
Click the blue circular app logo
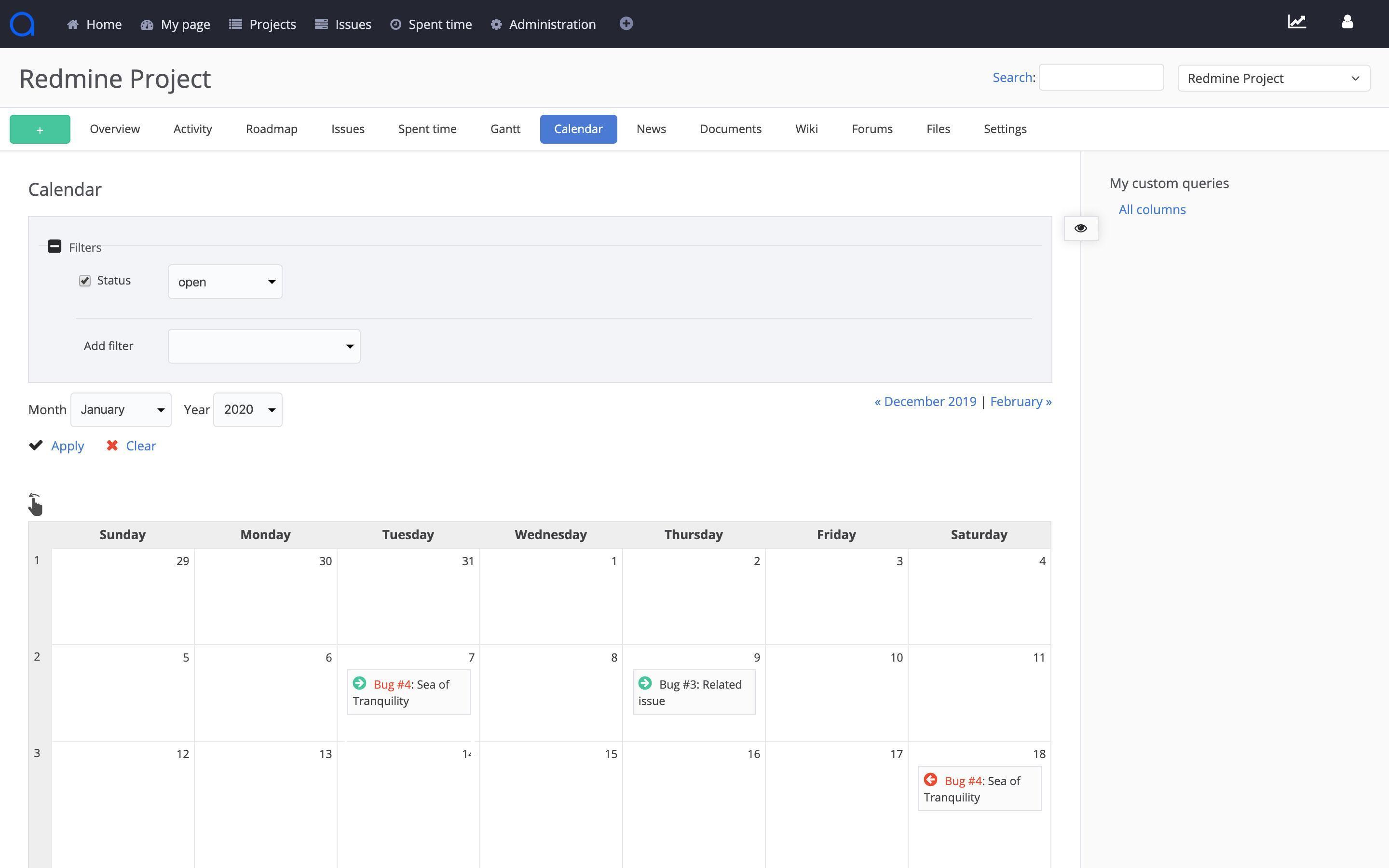pos(22,24)
